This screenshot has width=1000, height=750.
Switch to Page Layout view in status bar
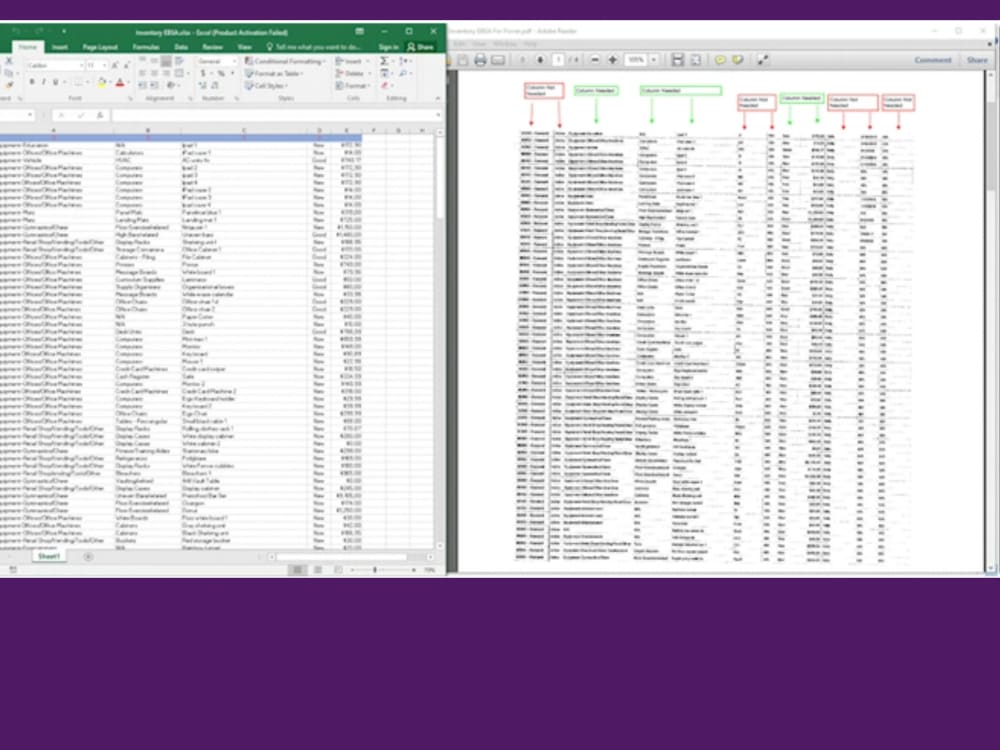(x=318, y=570)
